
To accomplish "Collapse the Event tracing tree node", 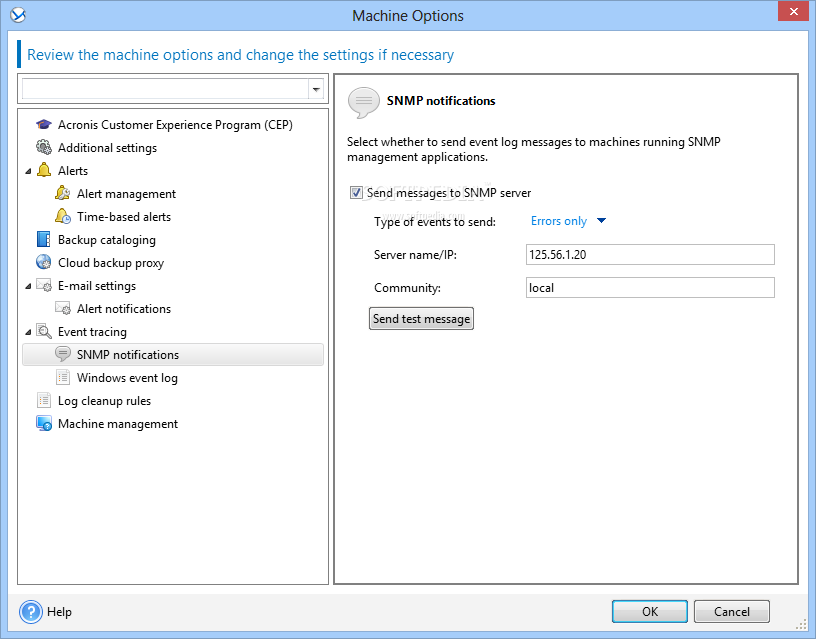I will [x=28, y=332].
